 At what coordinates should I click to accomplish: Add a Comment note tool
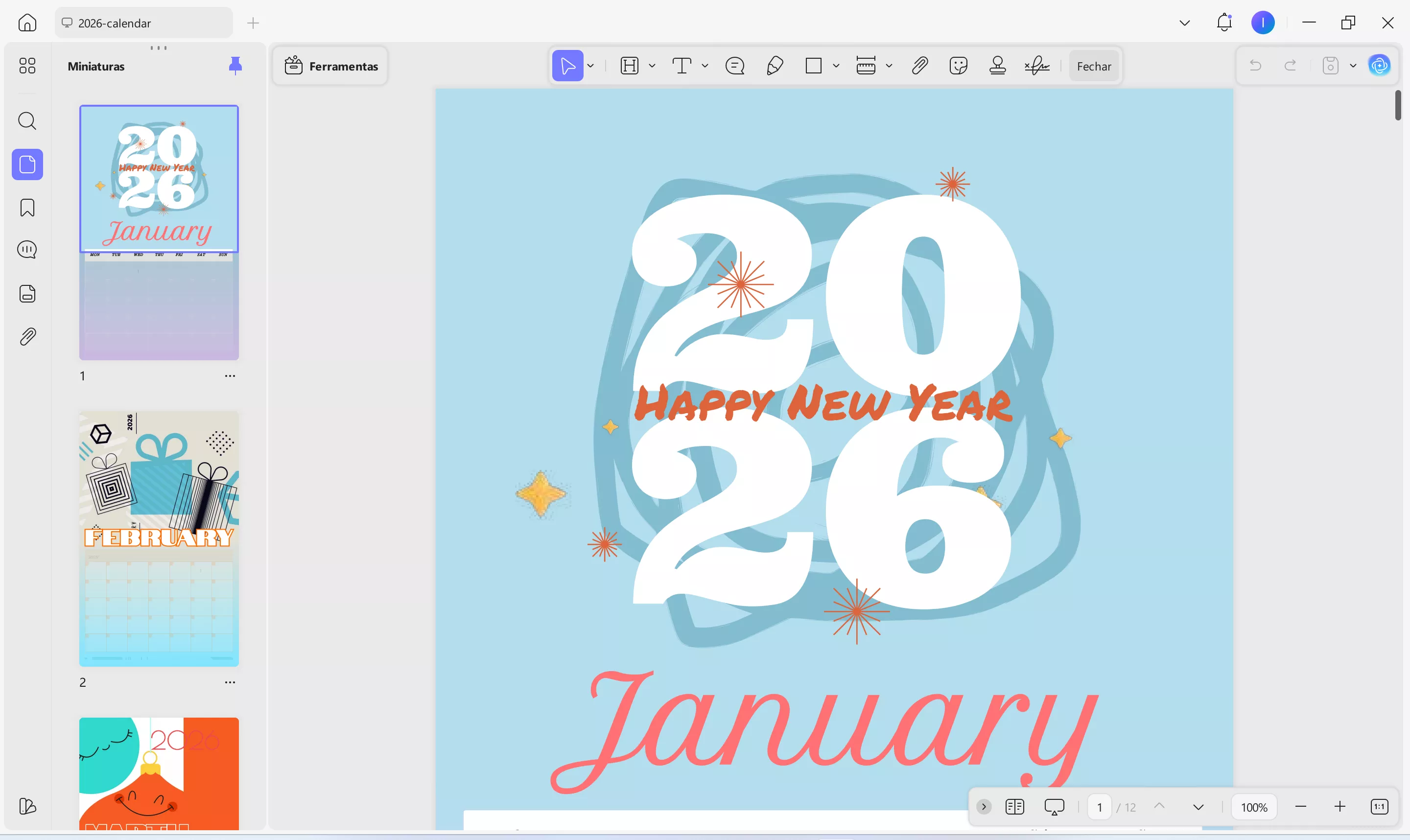coord(735,66)
